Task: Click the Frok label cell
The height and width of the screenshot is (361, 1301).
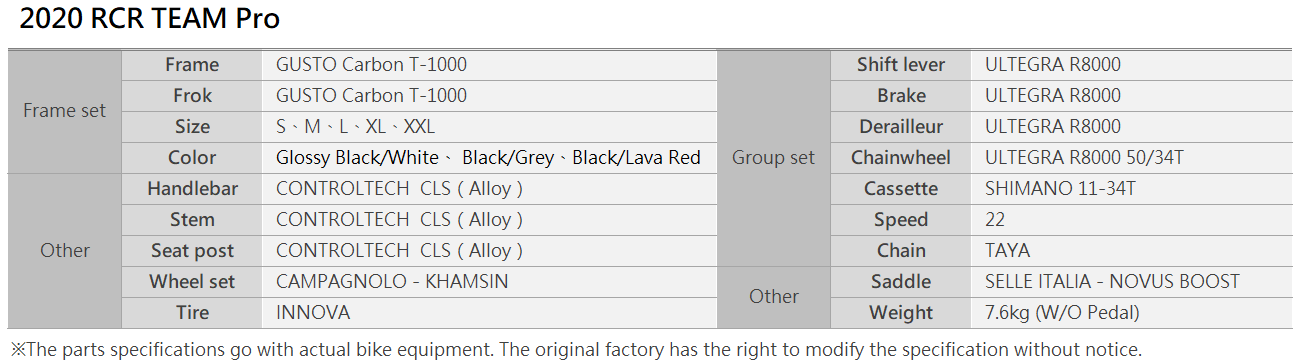Action: click(x=192, y=96)
